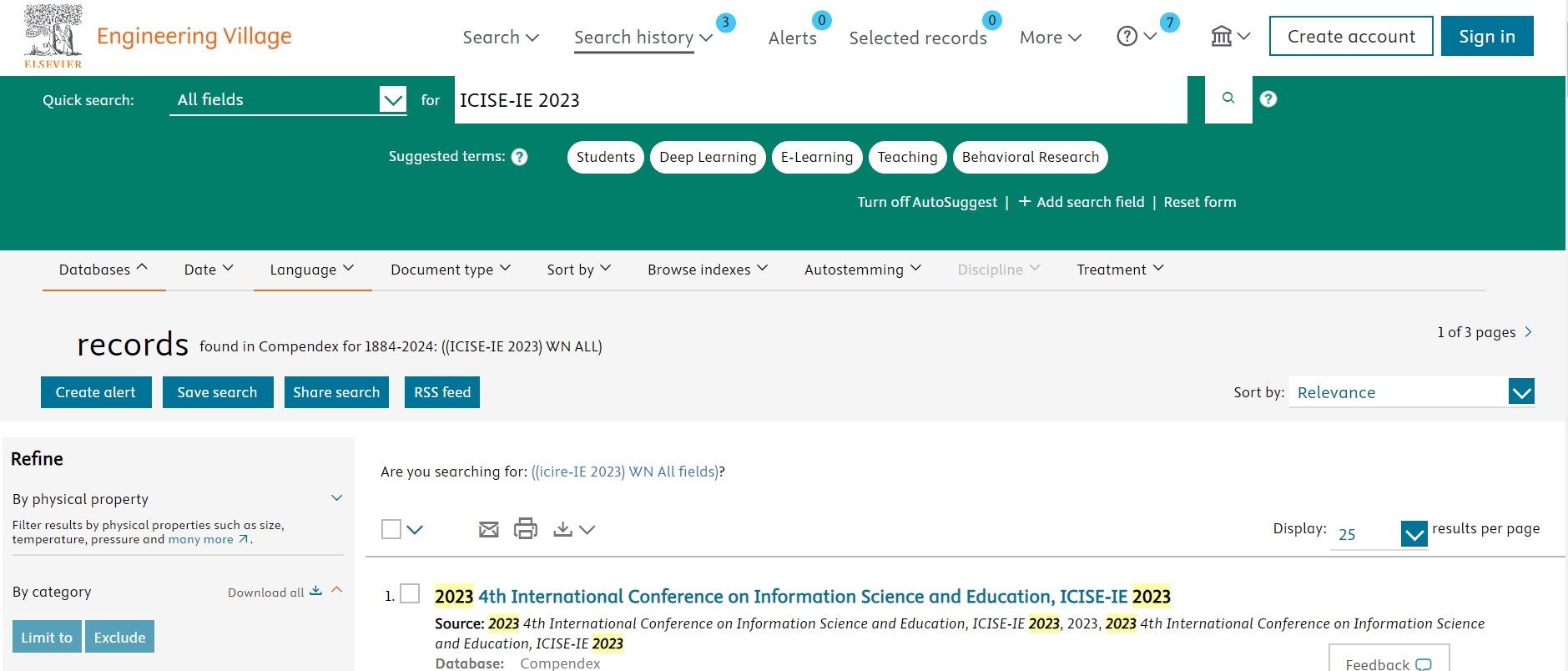Click help notification badge showing 7
This screenshot has height=671, width=1568.
coord(1170,23)
